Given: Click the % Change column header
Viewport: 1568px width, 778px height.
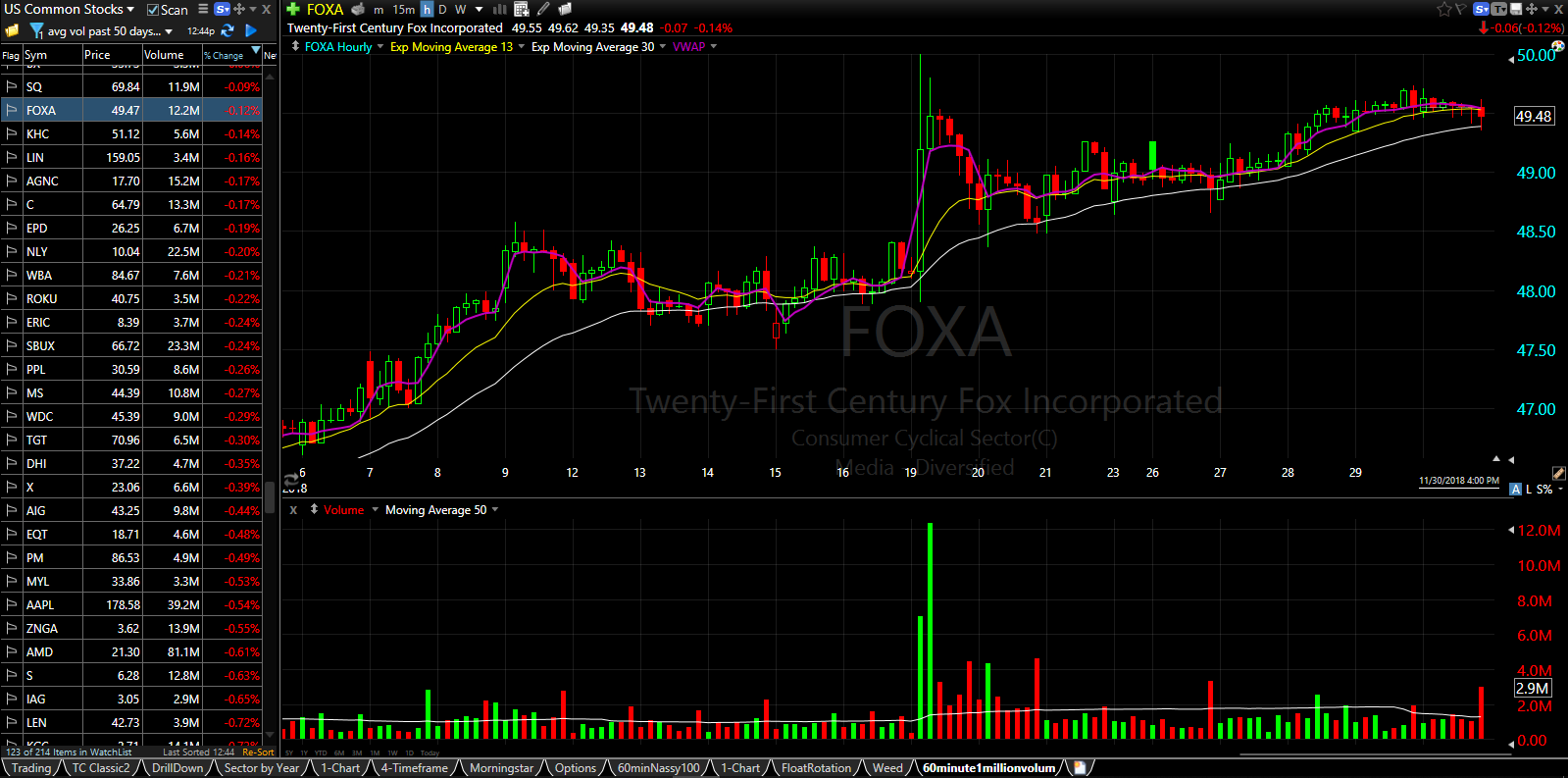Looking at the screenshot, I should point(231,55).
